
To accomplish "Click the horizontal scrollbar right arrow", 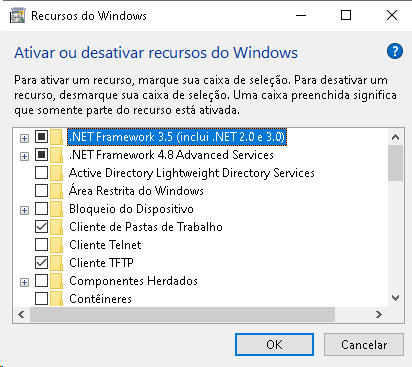I will [x=379, y=314].
